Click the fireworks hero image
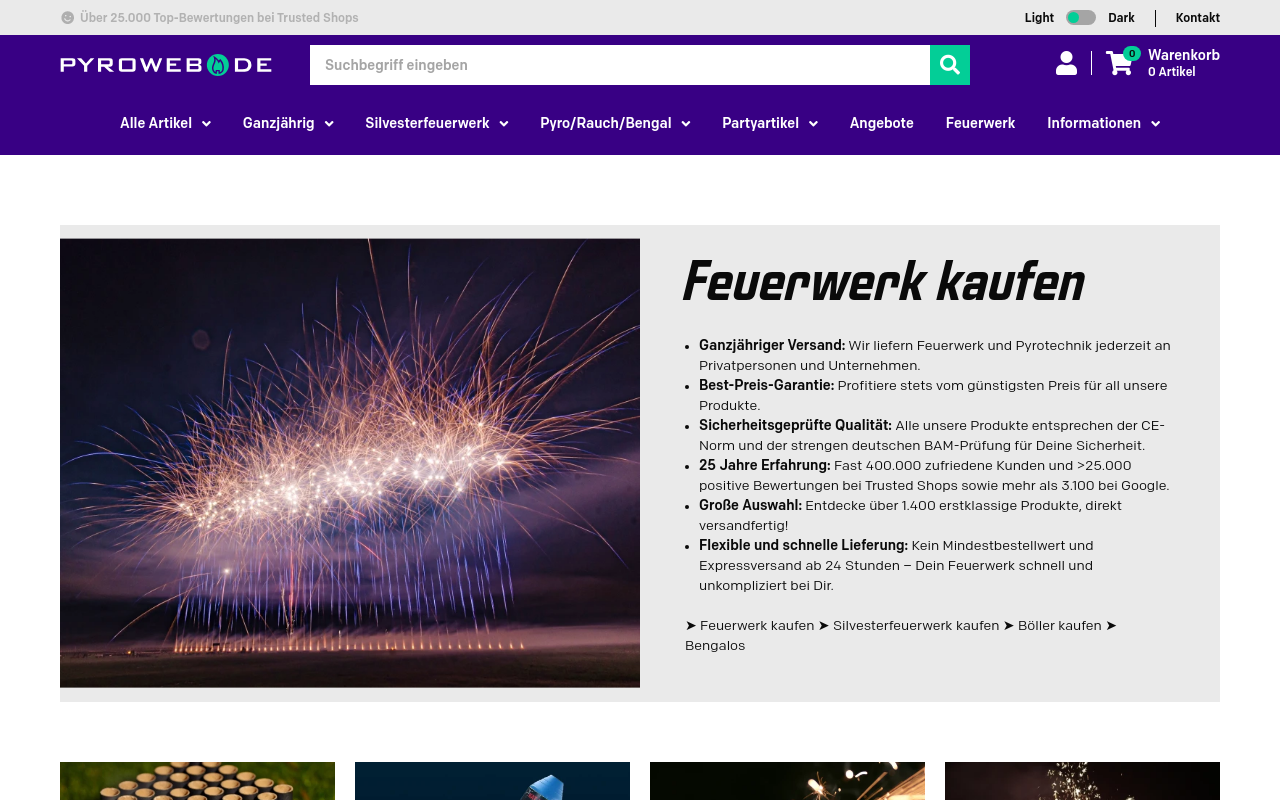Image resolution: width=1280 pixels, height=800 pixels. (x=350, y=462)
